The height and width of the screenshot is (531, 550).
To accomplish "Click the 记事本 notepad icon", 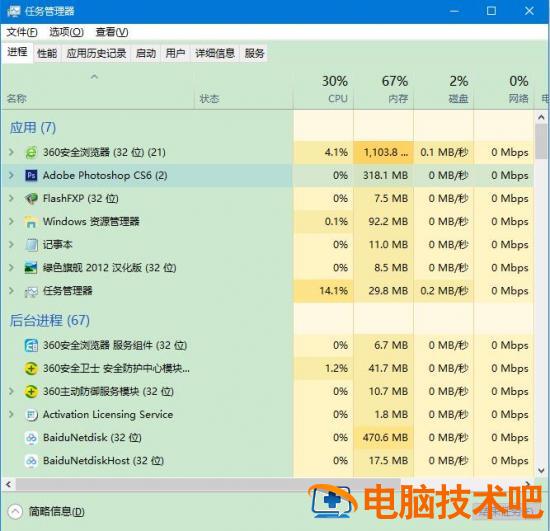I will point(31,245).
